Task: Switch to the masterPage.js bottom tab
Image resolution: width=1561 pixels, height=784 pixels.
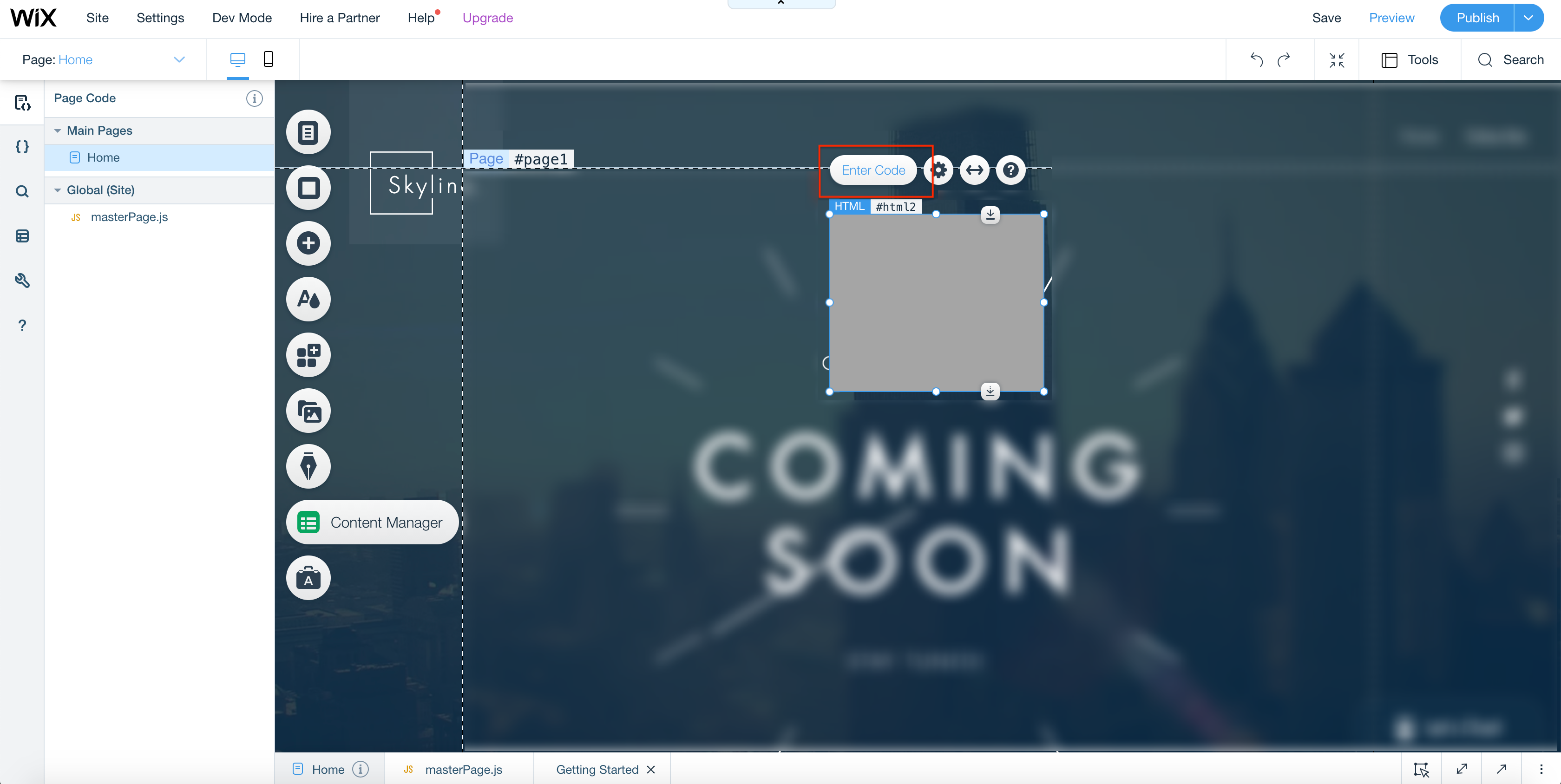Action: pyautogui.click(x=463, y=770)
